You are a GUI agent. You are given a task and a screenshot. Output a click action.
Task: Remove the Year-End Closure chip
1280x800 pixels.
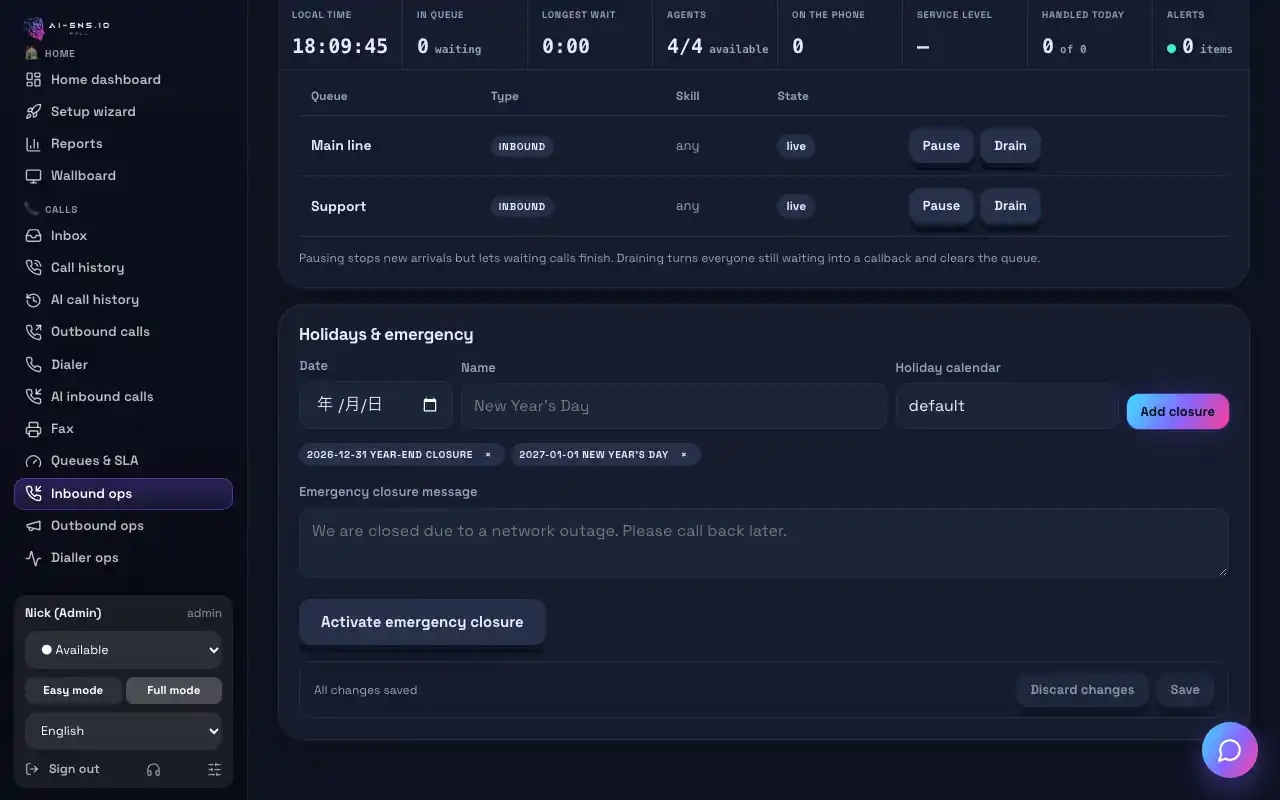(x=488, y=455)
